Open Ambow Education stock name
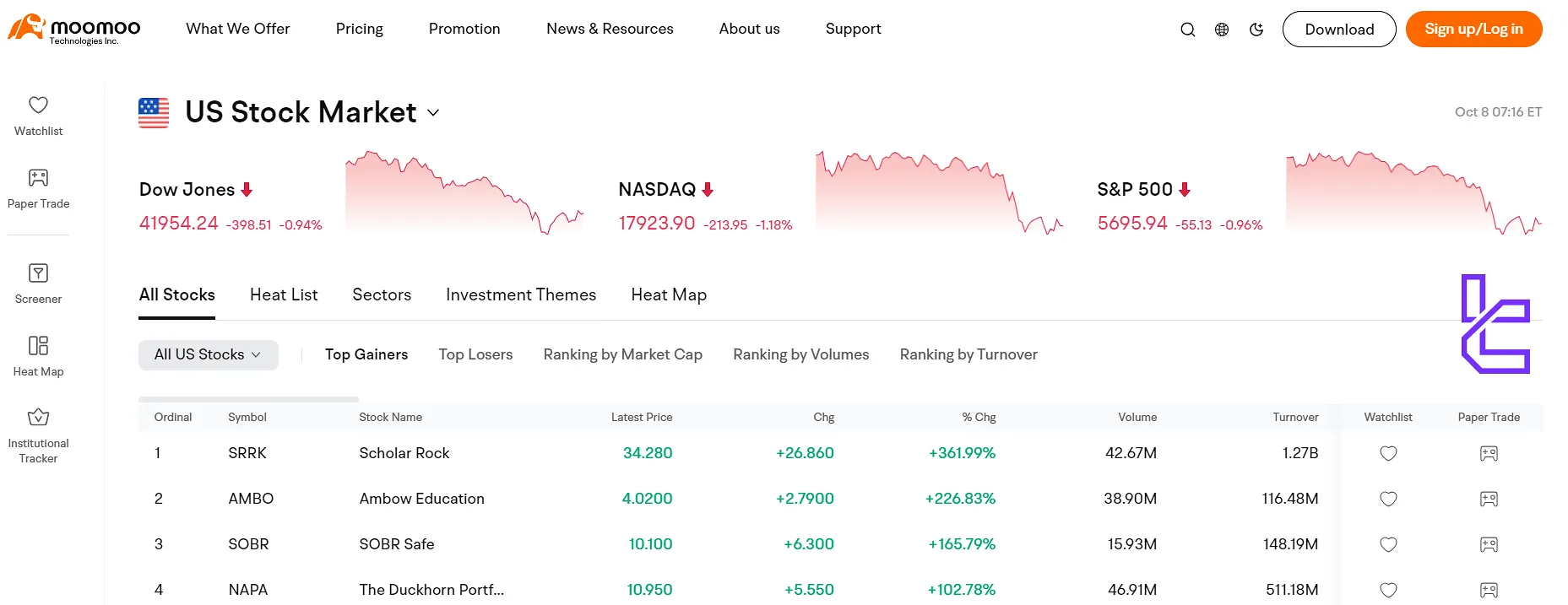This screenshot has width=1568, height=605. tap(422, 499)
